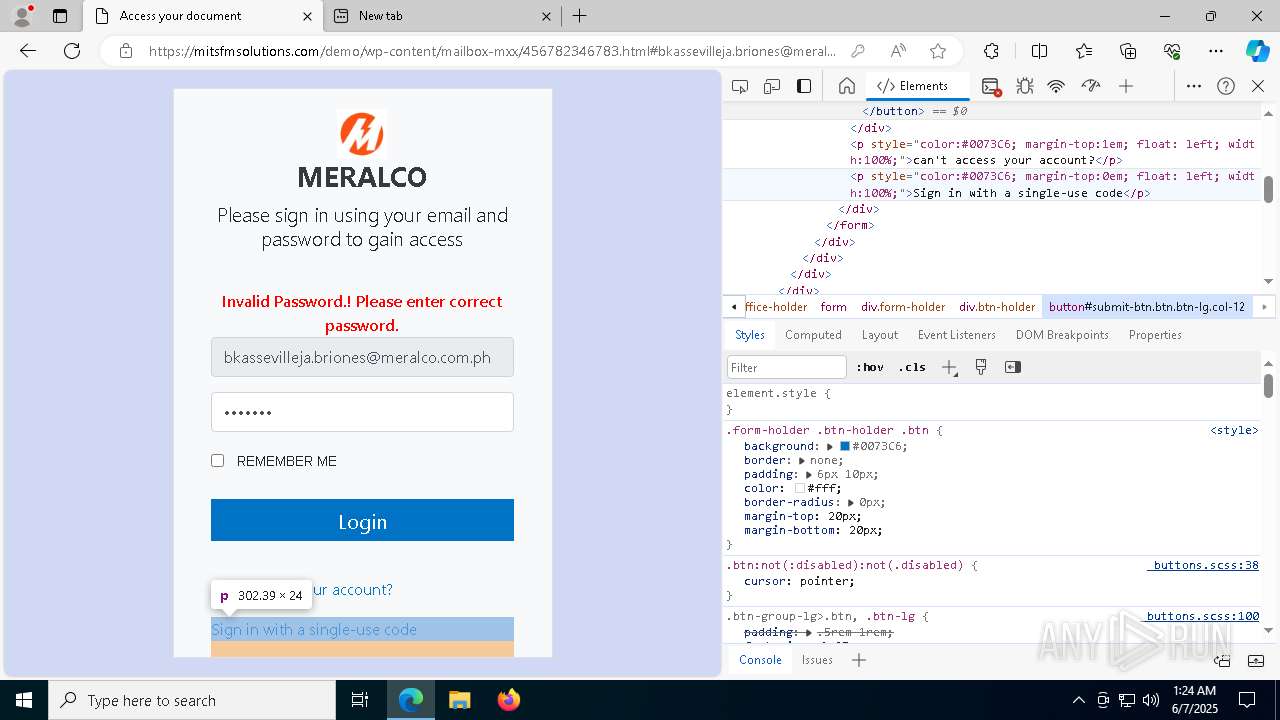Select the Styles tab

pyautogui.click(x=750, y=335)
